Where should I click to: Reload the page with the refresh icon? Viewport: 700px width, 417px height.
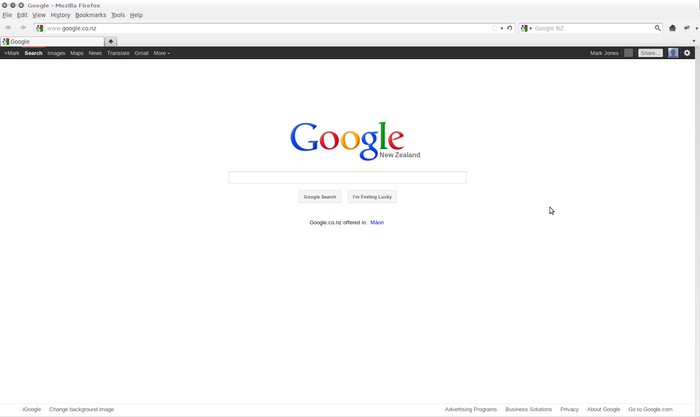[x=509, y=28]
